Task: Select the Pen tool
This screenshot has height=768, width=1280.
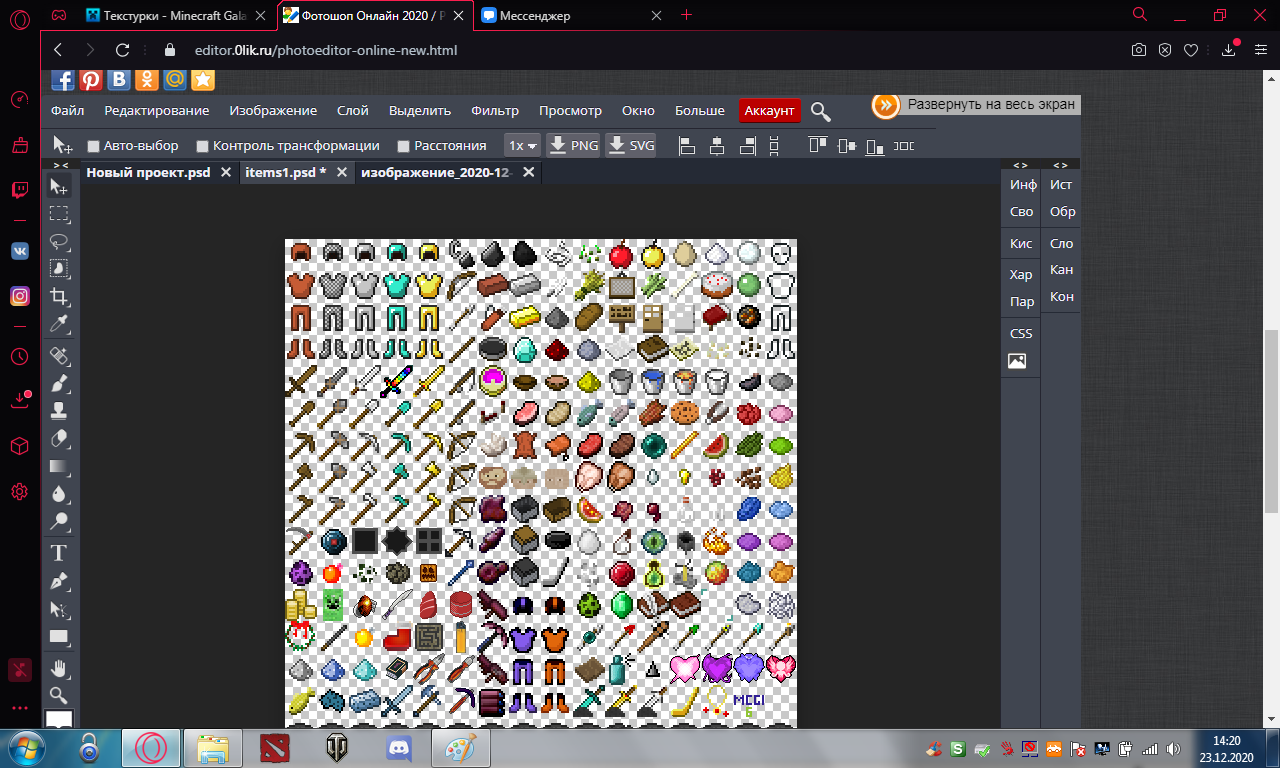Action: (60, 581)
